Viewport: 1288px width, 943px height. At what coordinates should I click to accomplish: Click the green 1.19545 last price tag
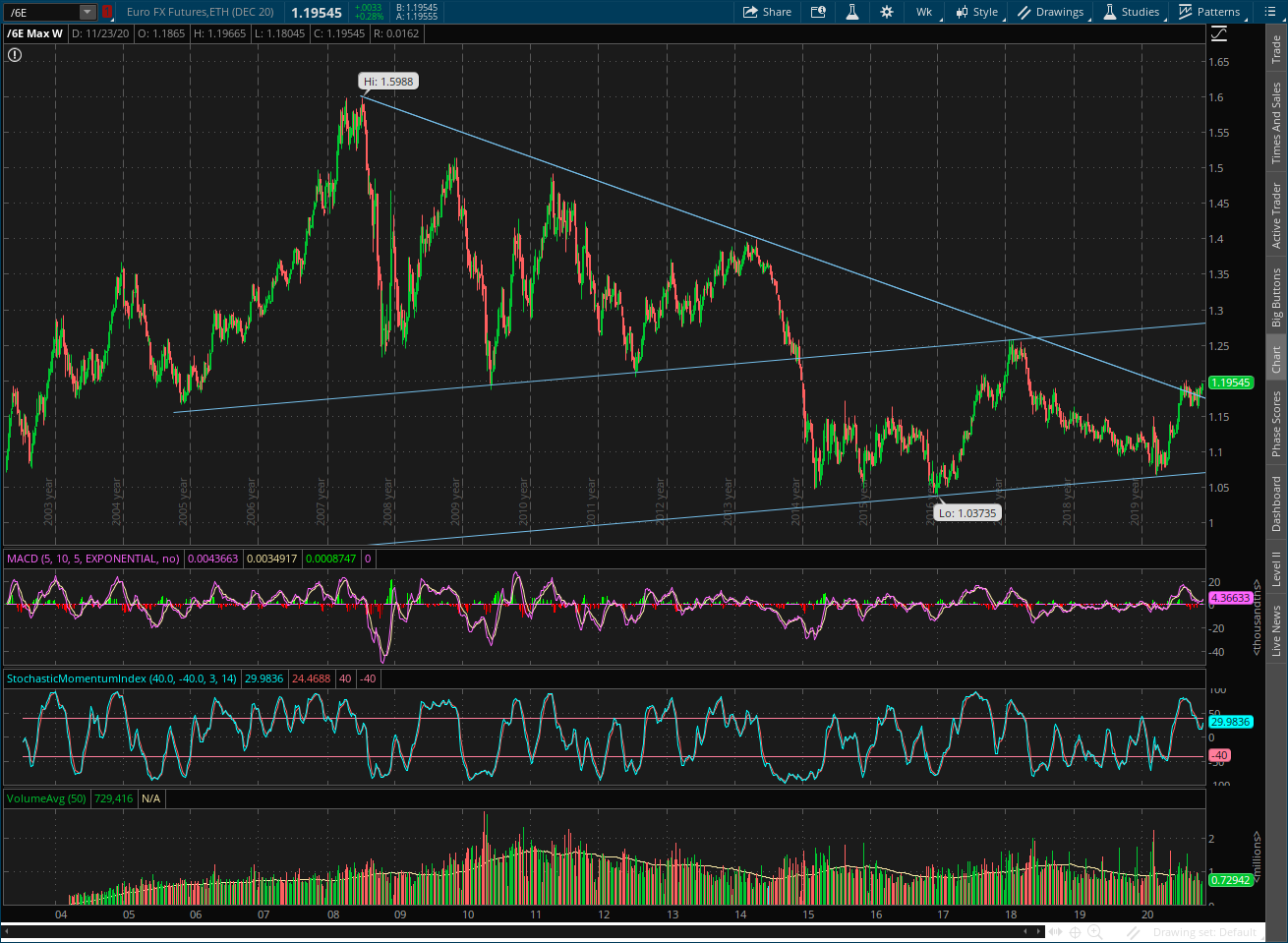tap(1231, 383)
